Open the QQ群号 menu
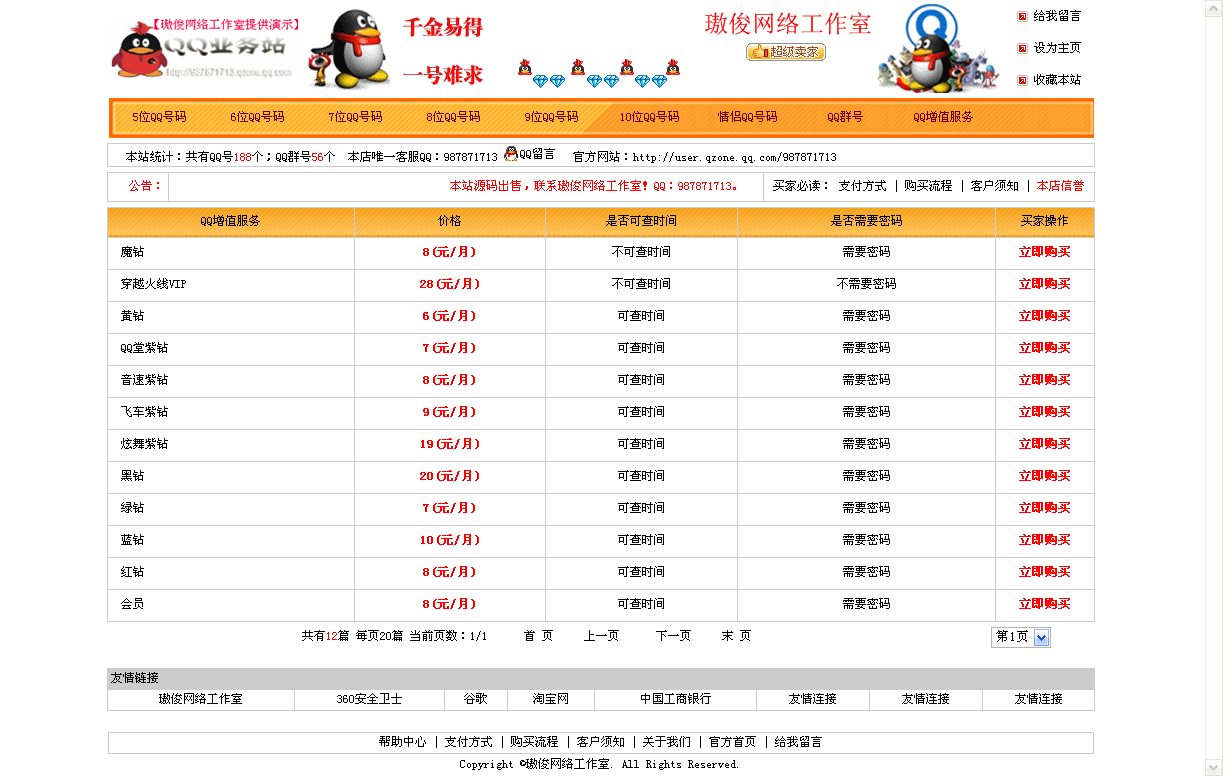 [x=845, y=117]
